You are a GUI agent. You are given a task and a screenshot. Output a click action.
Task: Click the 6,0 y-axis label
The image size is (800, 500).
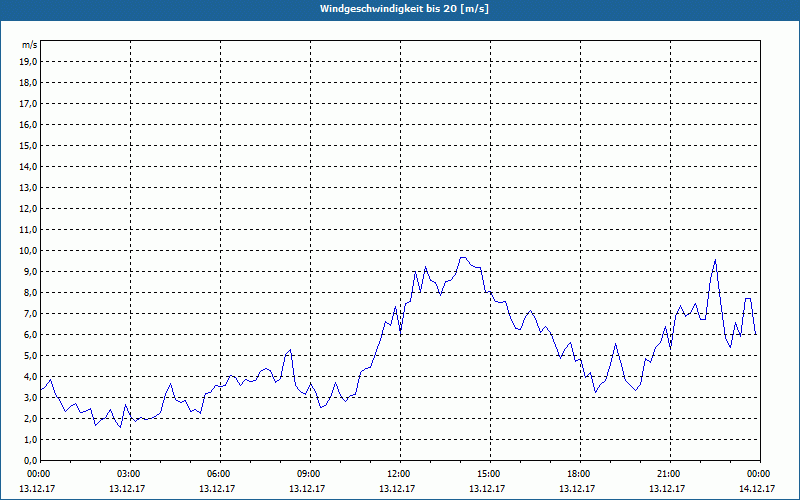pyautogui.click(x=30, y=334)
